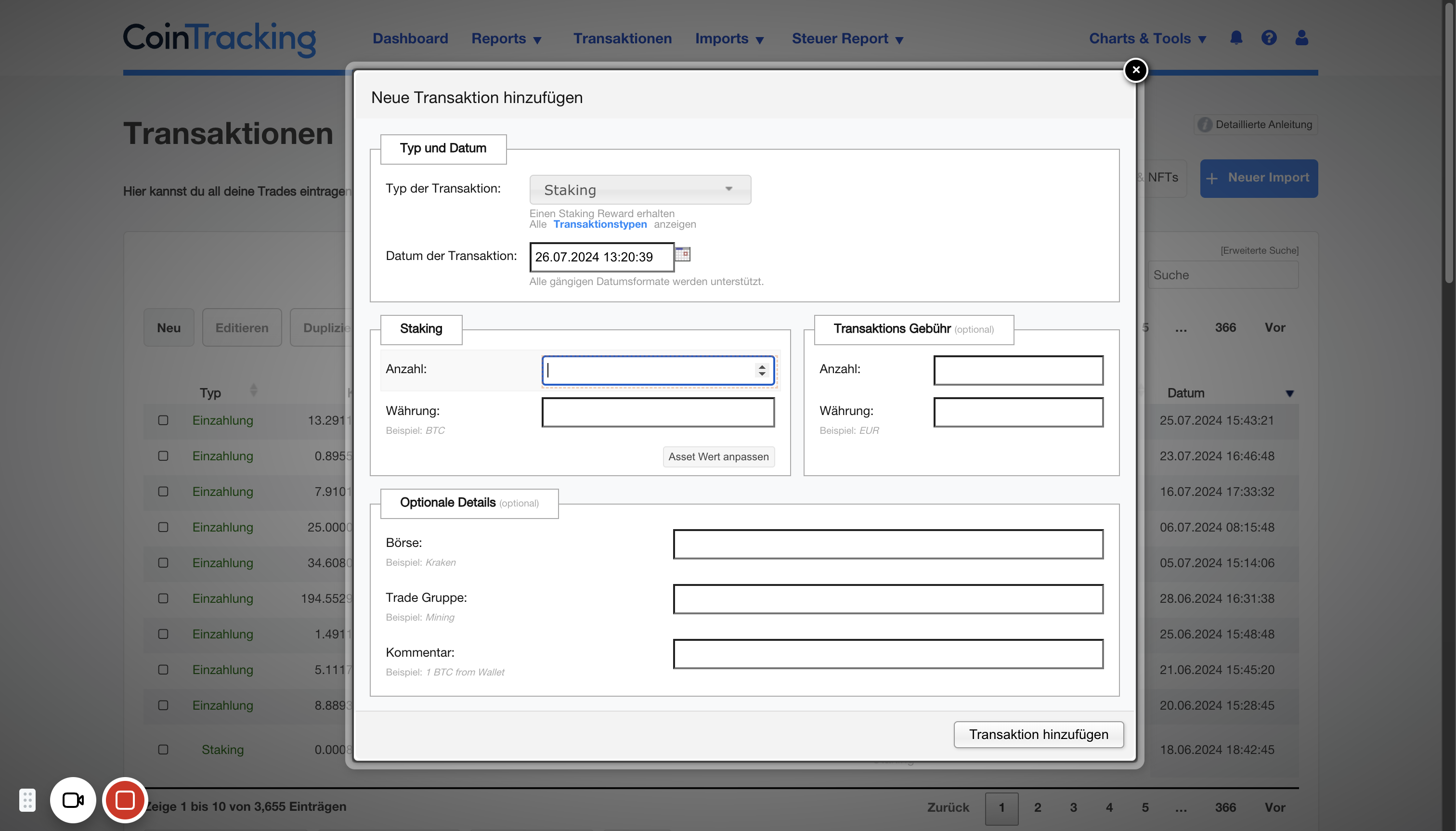Open the calendar date picker icon
This screenshot has width=1456, height=831.
(683, 254)
